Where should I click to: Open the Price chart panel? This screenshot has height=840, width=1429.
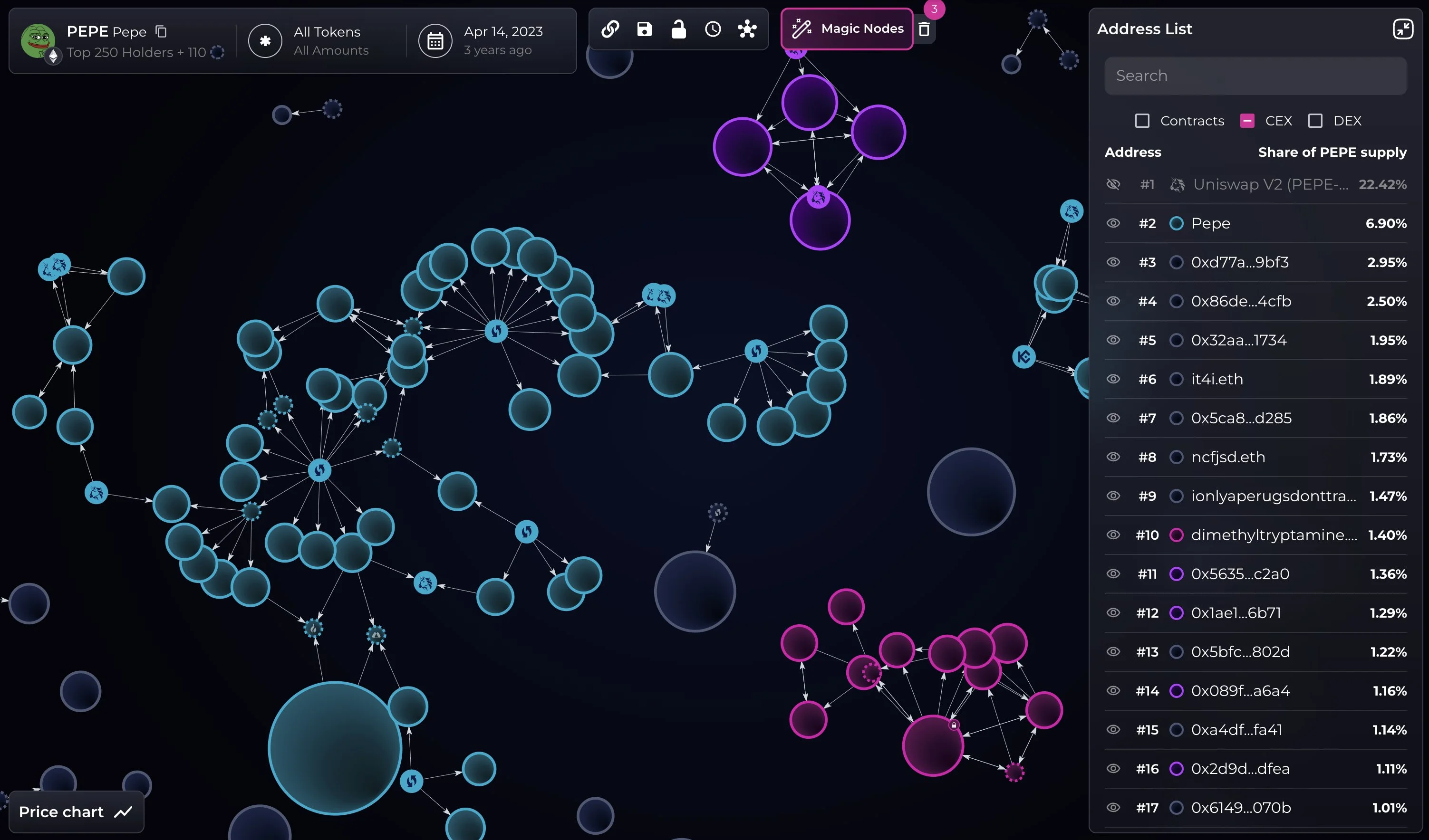click(76, 811)
